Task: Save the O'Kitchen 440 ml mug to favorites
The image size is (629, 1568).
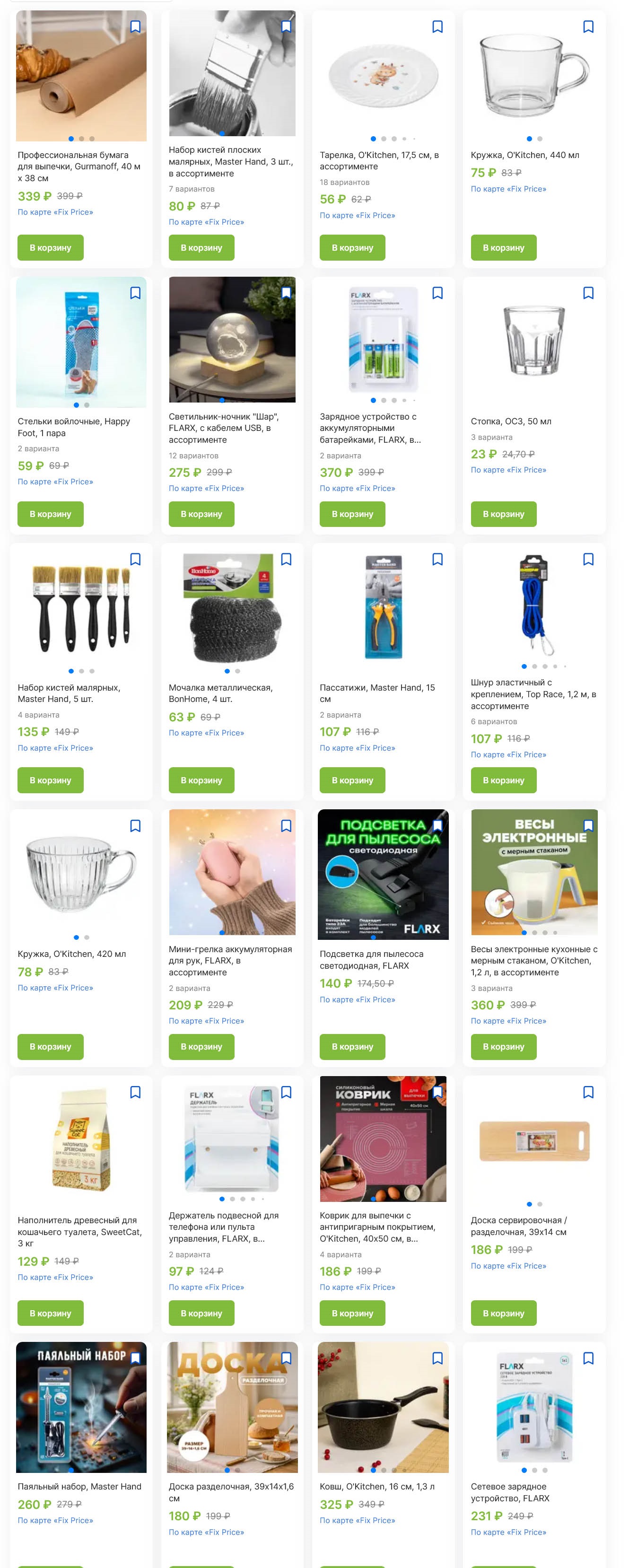Action: click(x=588, y=27)
